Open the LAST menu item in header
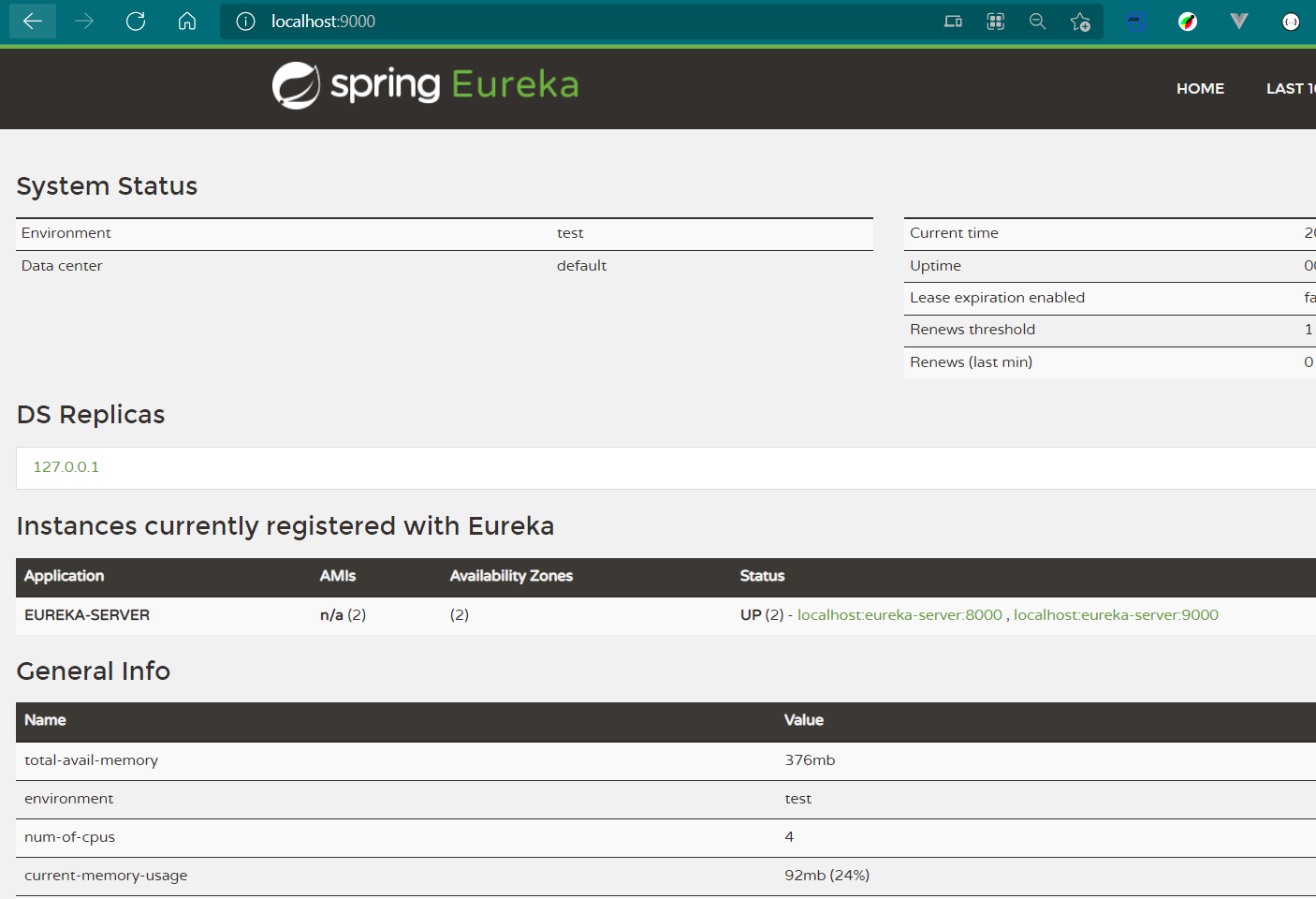 1291,88
